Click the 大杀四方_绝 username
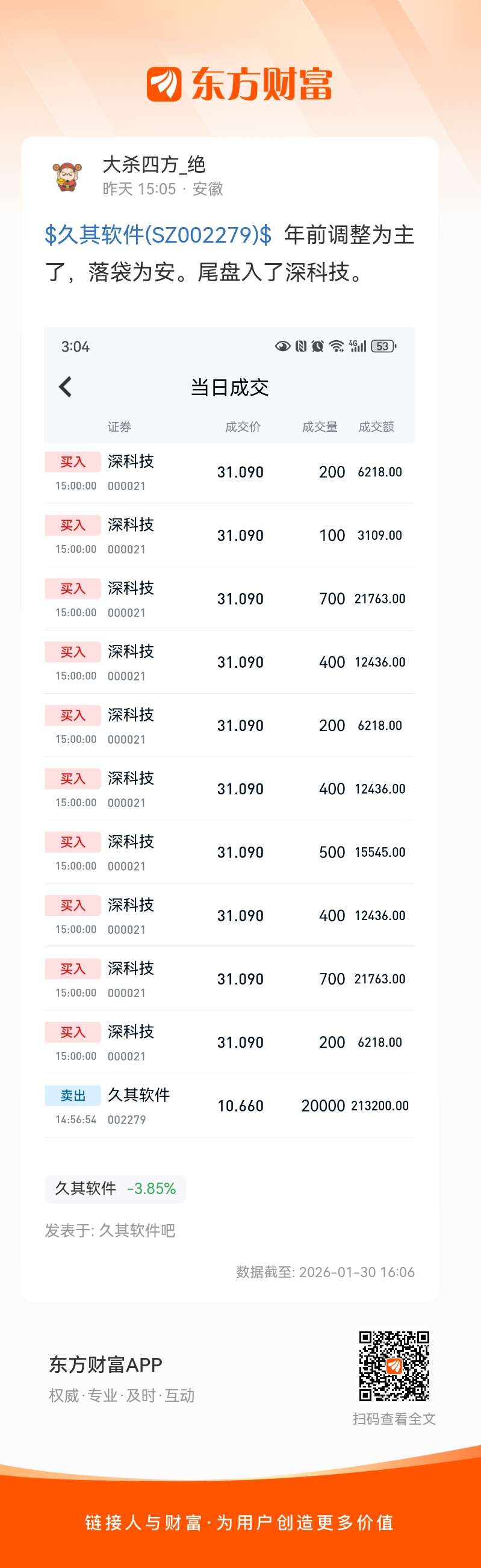This screenshot has width=481, height=1568. tap(154, 164)
